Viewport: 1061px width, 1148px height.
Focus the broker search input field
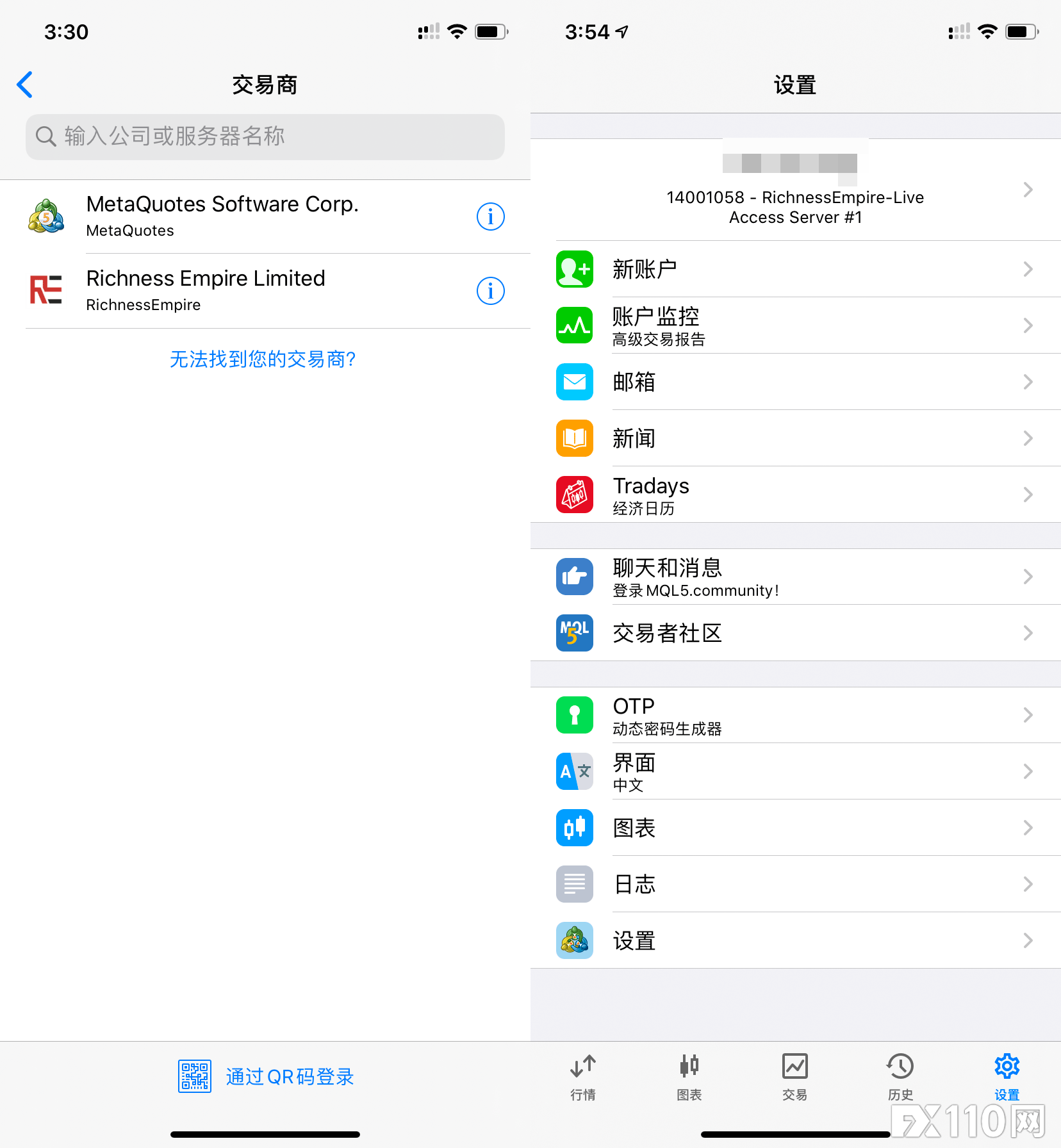pyautogui.click(x=265, y=136)
